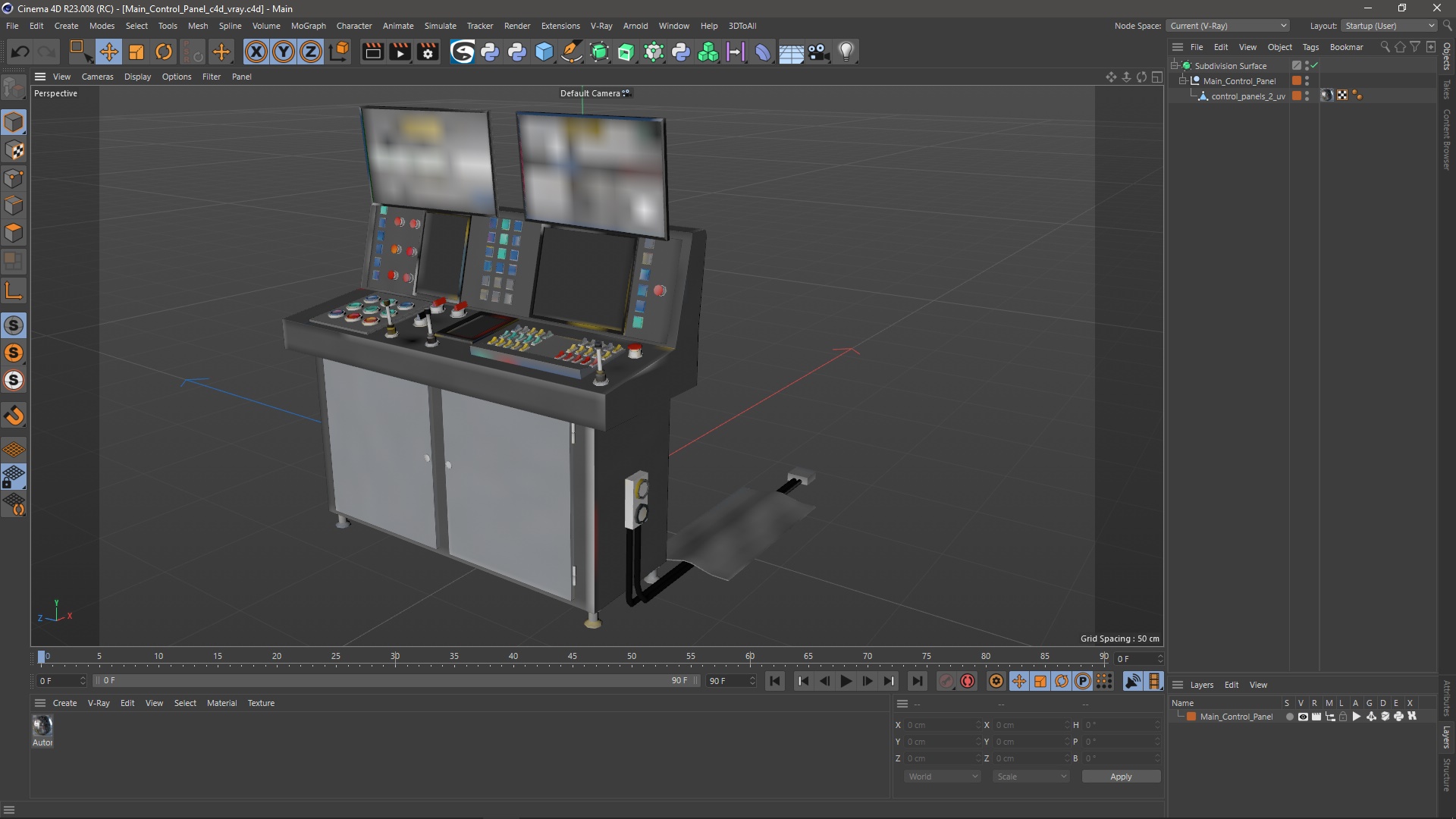The width and height of the screenshot is (1456, 819).
Task: Open the MoGraph menu
Action: click(x=308, y=26)
